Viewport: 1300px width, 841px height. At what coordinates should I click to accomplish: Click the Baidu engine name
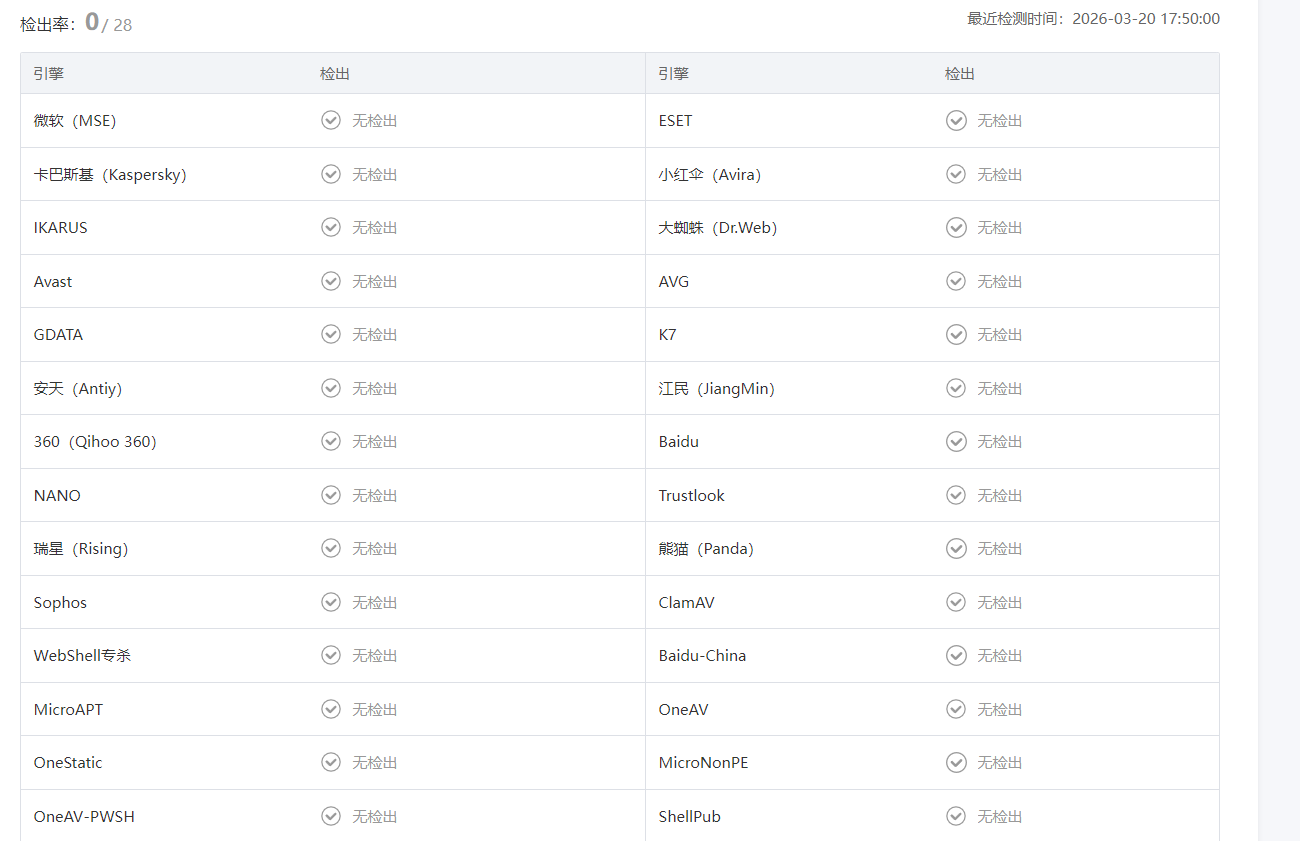[678, 441]
